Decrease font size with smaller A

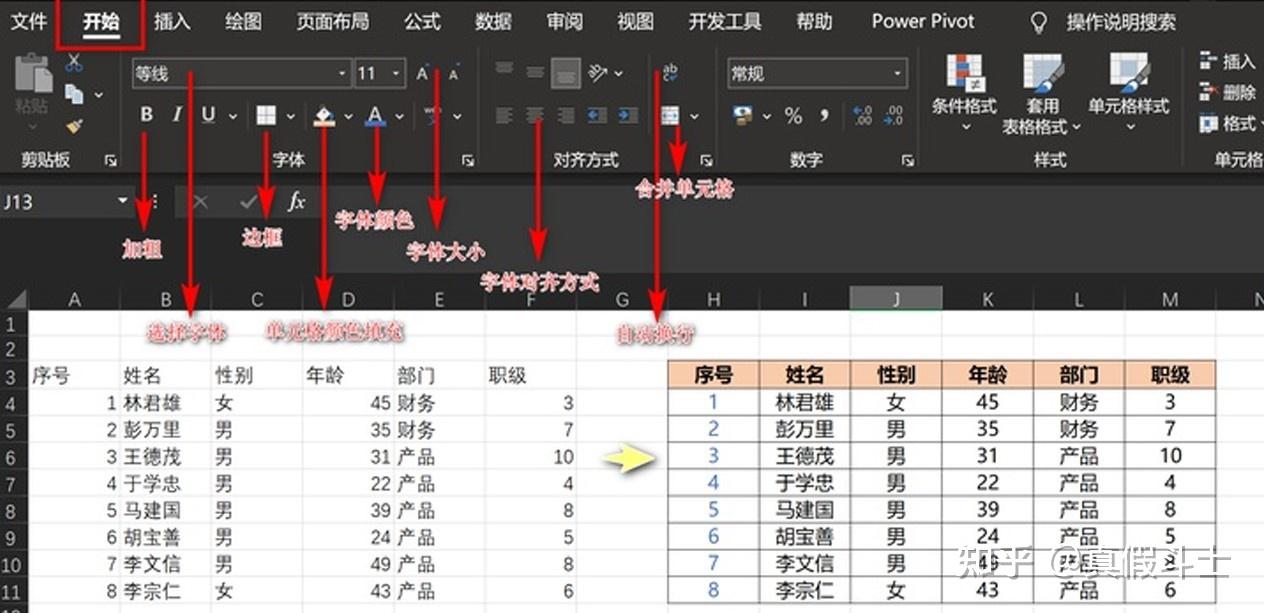(454, 73)
